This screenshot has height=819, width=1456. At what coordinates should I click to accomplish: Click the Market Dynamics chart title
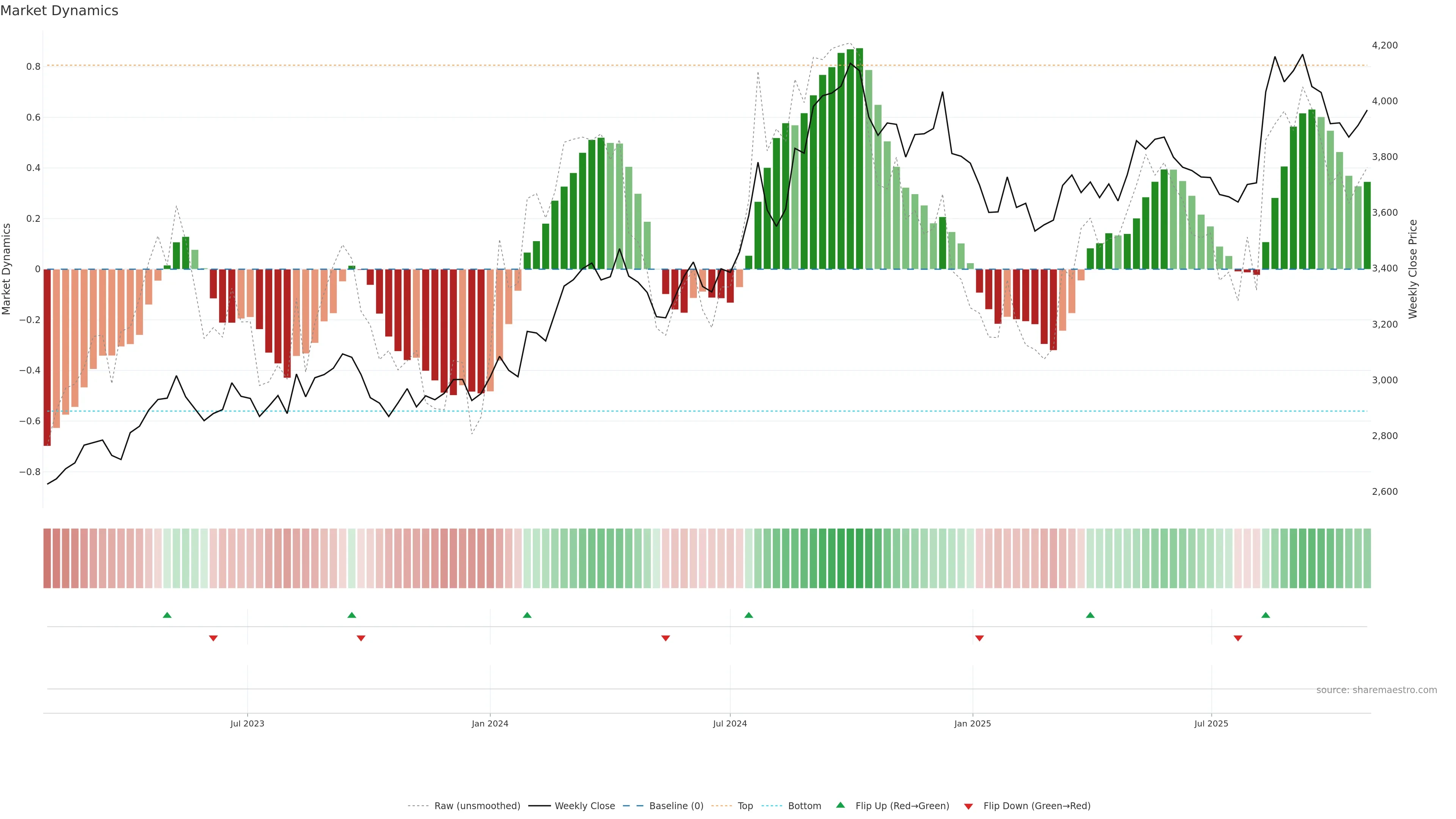tap(60, 11)
